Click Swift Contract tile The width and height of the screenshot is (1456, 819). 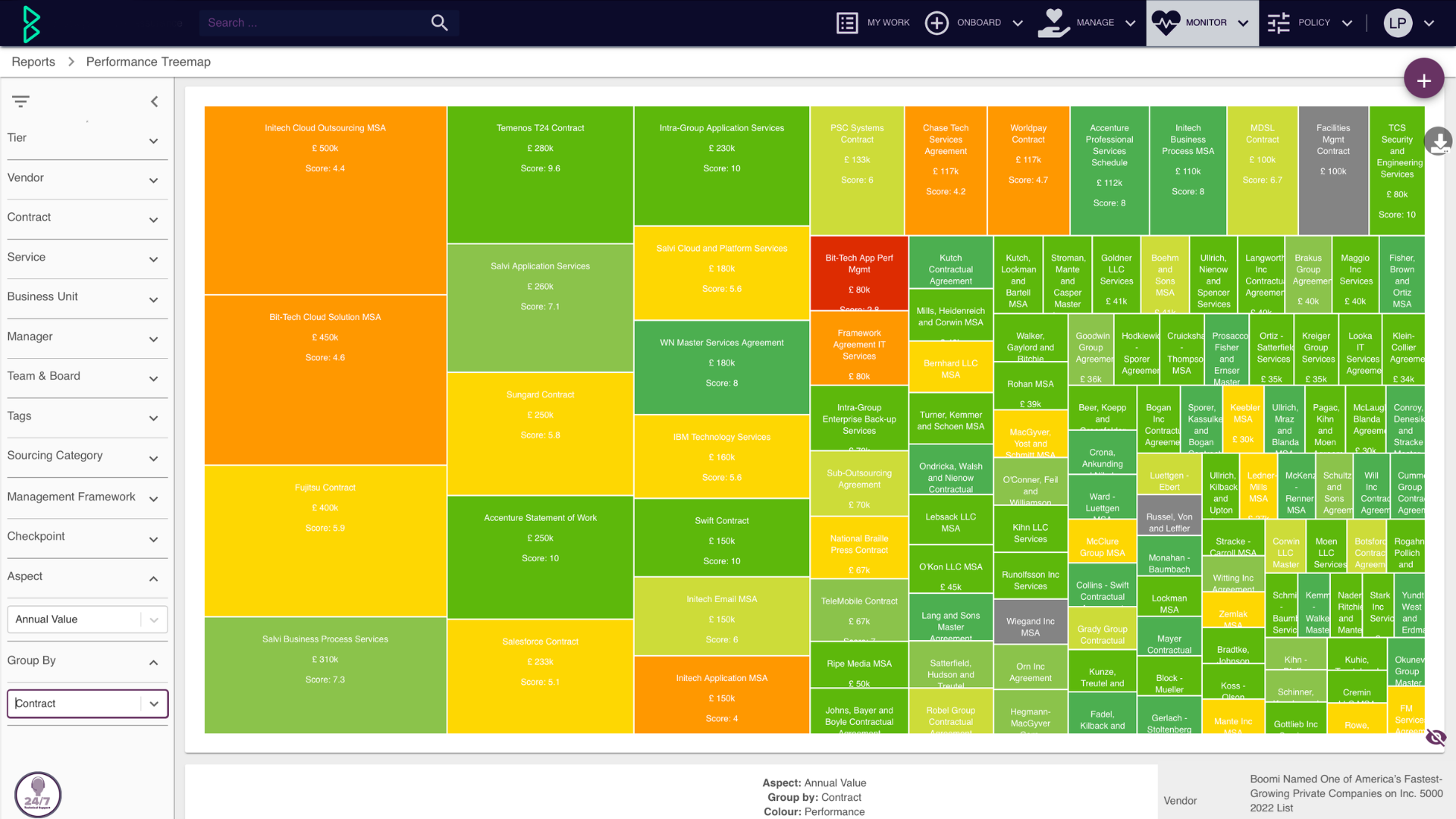pos(721,538)
